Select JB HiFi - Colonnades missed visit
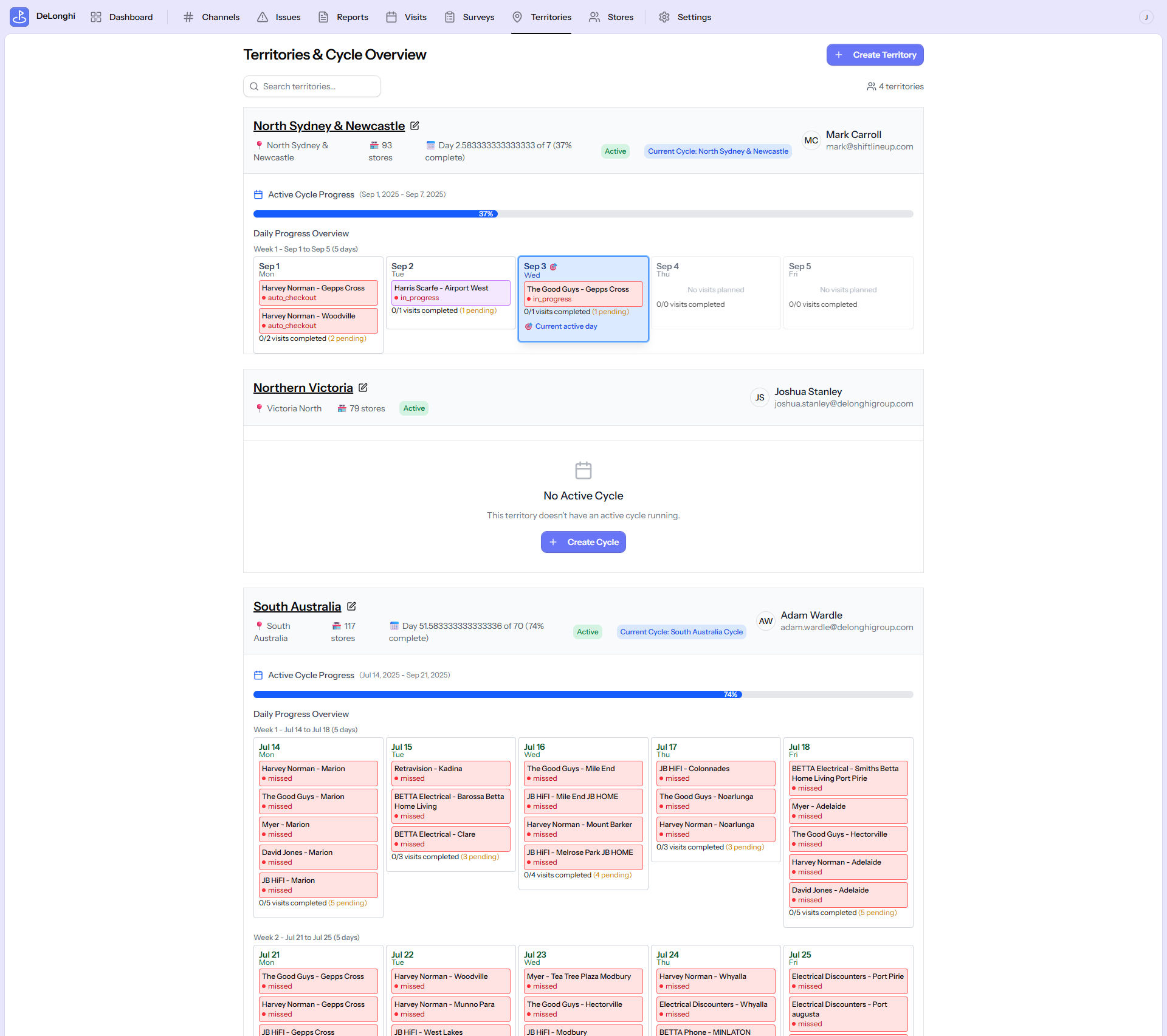 coord(716,774)
